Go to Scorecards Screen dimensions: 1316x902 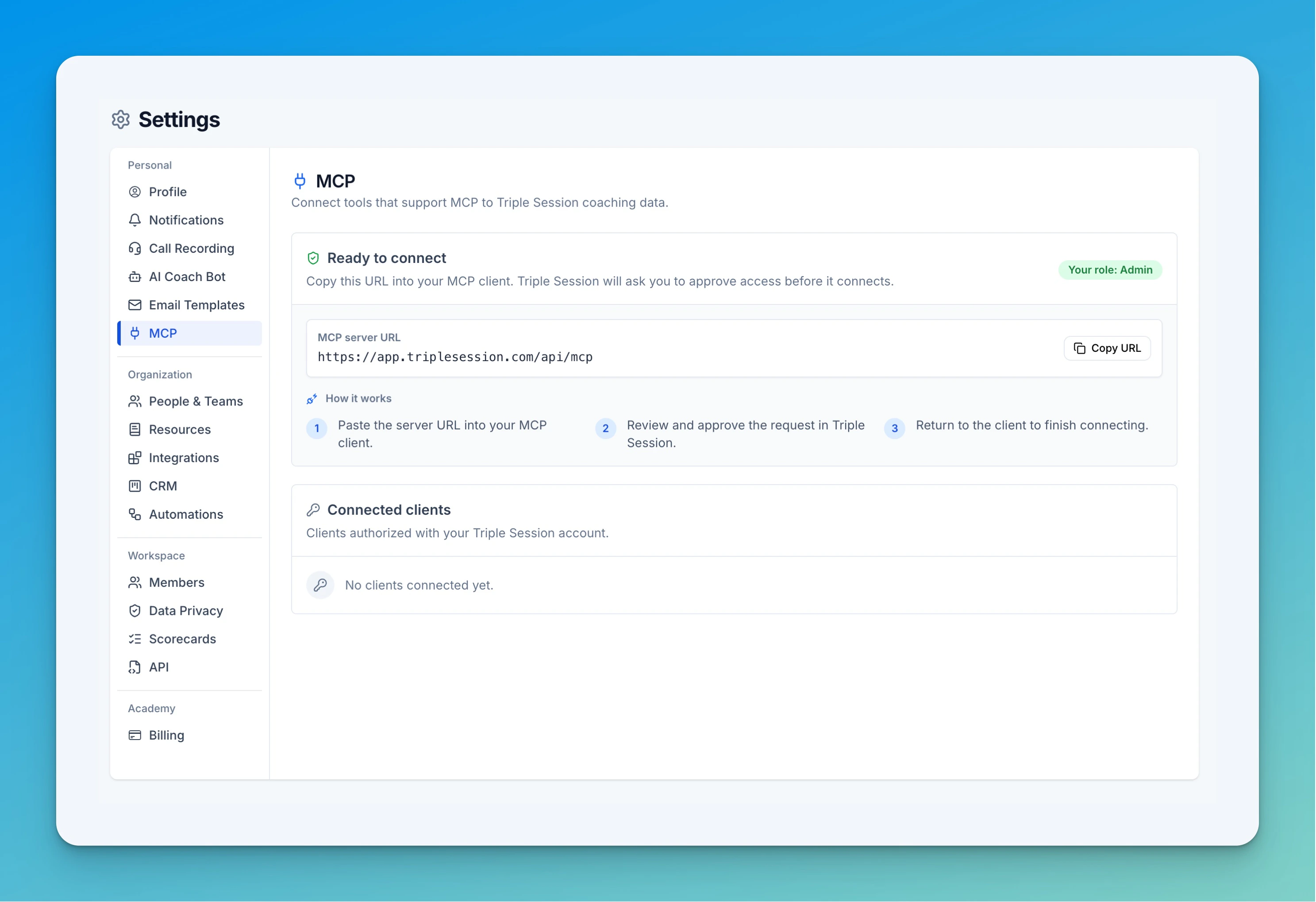(190, 639)
